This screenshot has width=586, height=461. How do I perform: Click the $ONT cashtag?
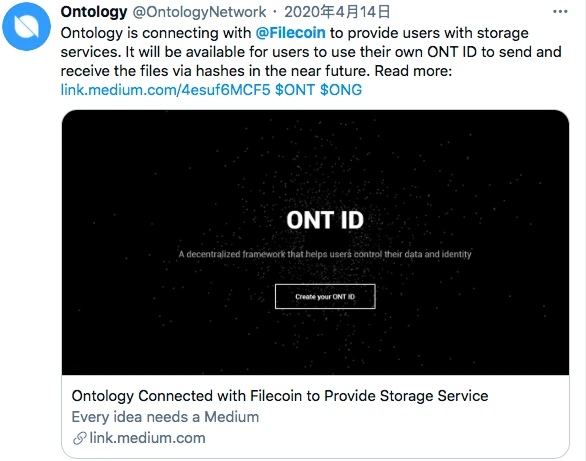pyautogui.click(x=295, y=90)
